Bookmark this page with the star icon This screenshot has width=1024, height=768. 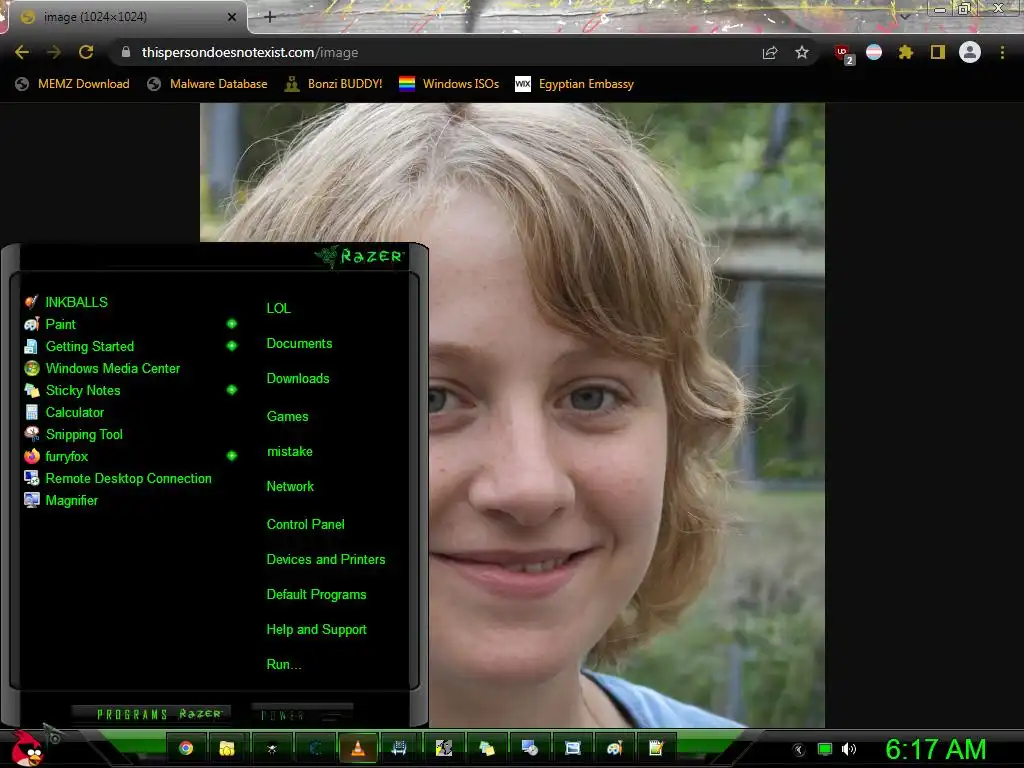[802, 52]
